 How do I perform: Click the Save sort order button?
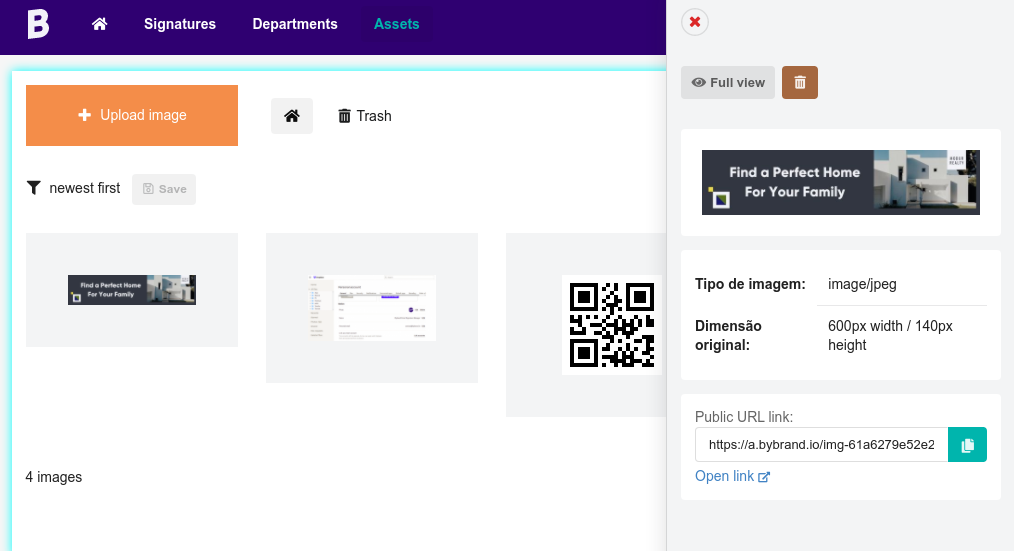pos(164,189)
